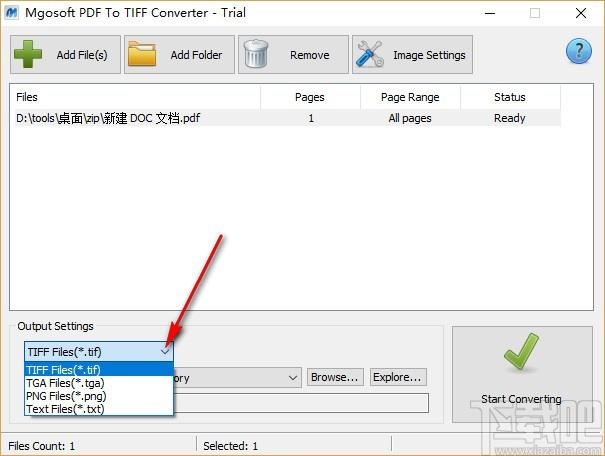Click the Files Count: 1 status text
The height and width of the screenshot is (456, 605).
point(41,446)
